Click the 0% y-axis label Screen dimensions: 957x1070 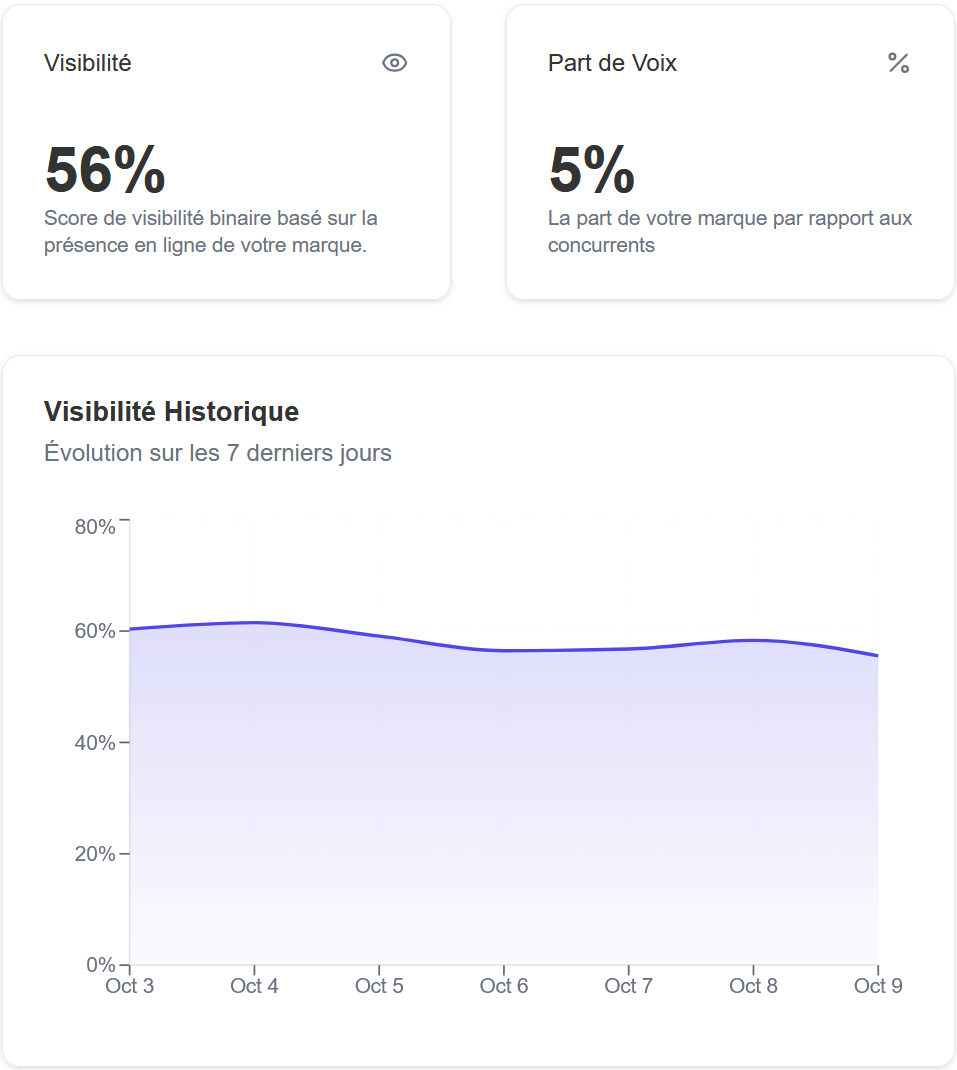tap(100, 965)
